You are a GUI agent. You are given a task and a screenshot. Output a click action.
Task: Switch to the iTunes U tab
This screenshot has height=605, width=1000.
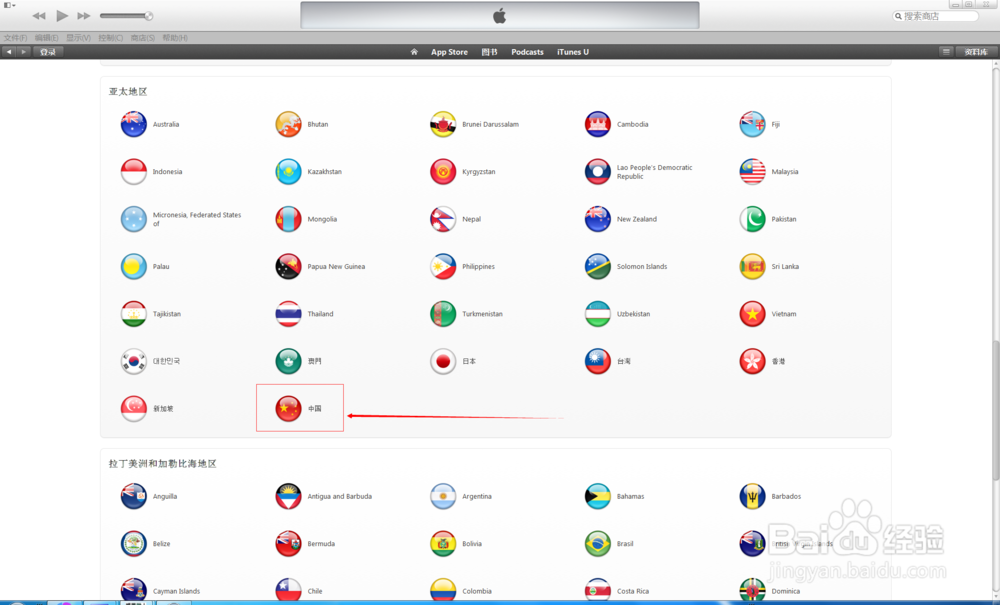pyautogui.click(x=573, y=52)
